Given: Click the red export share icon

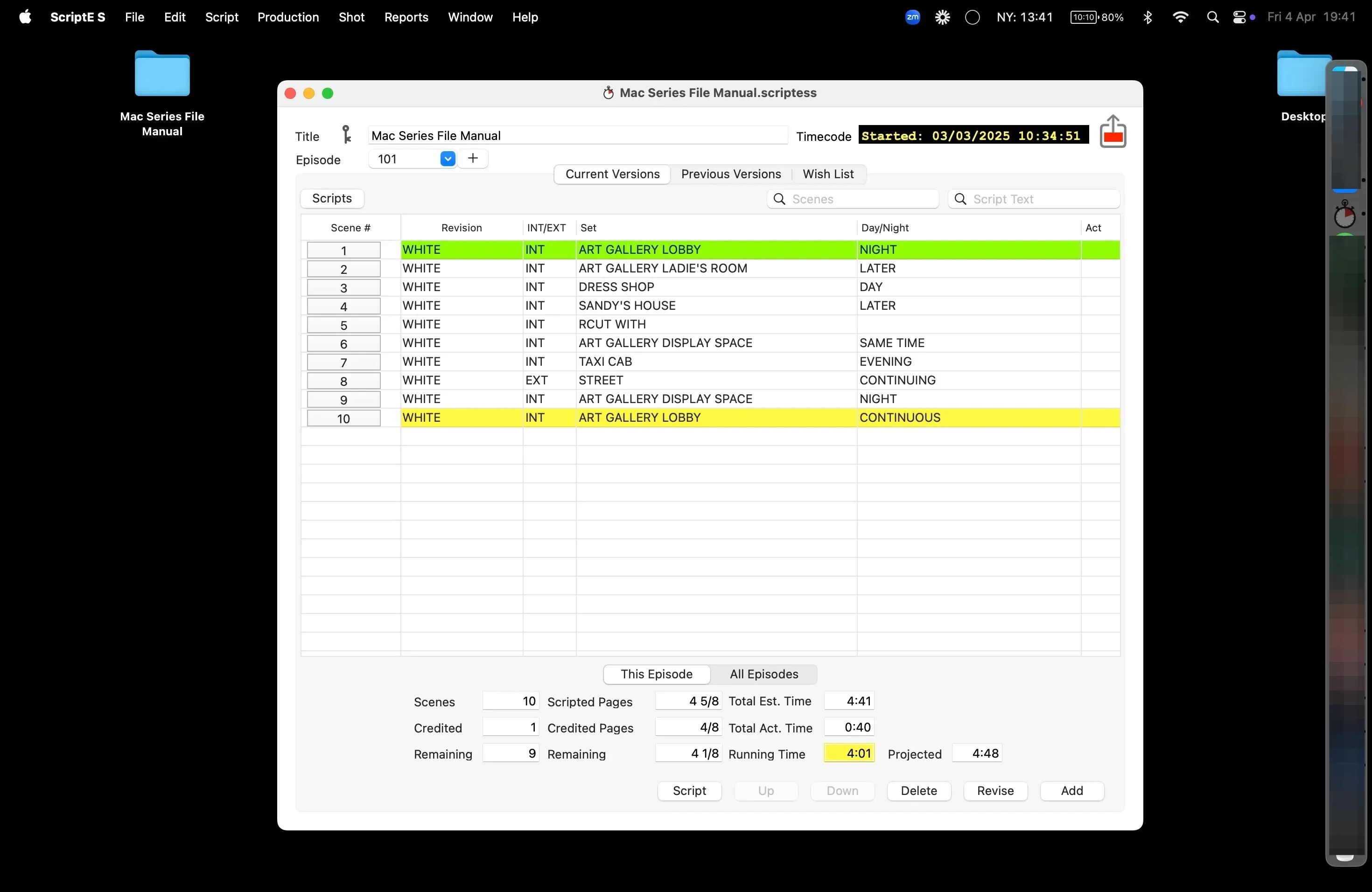Looking at the screenshot, I should tap(1113, 132).
